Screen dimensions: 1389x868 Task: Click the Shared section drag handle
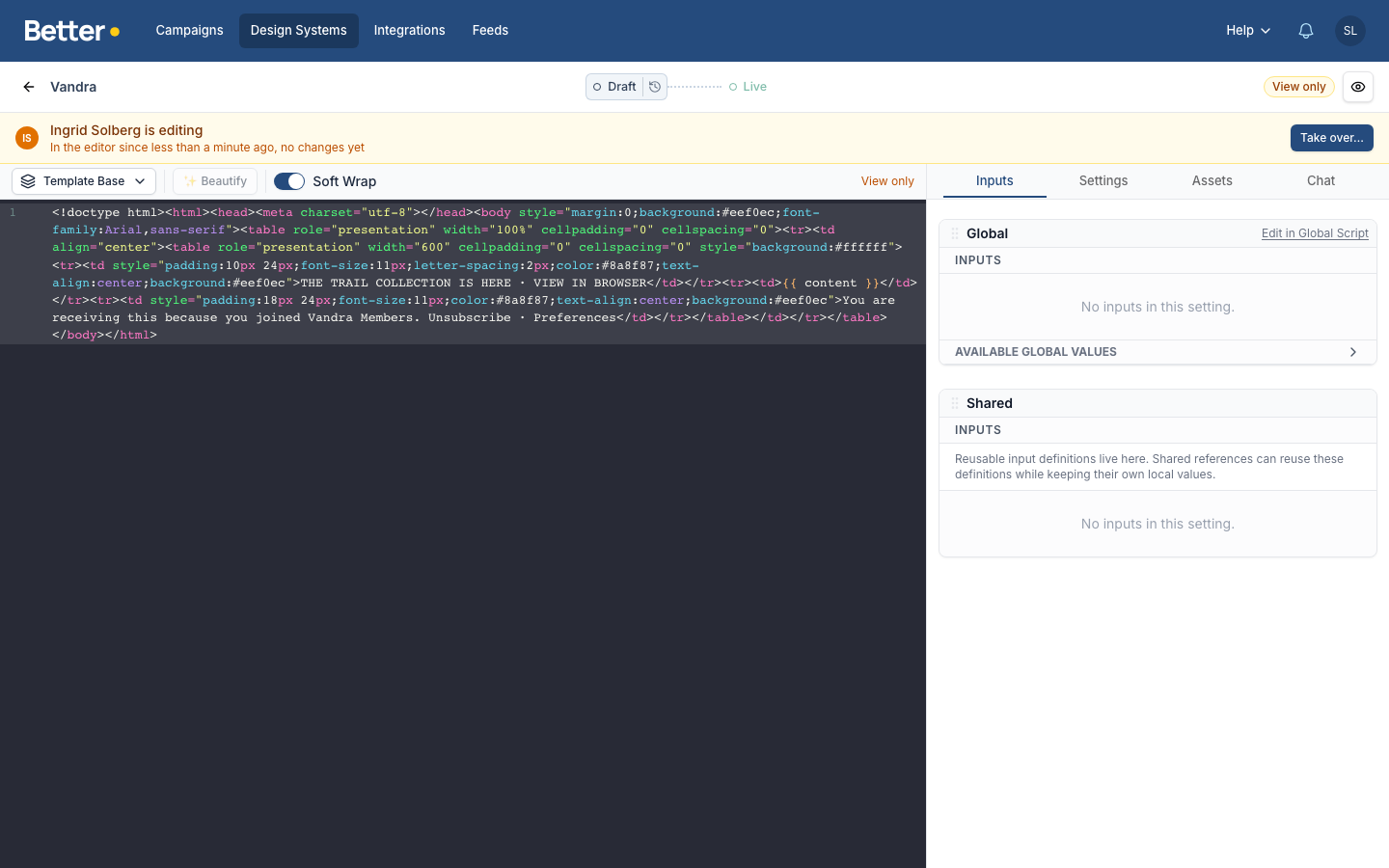coord(955,403)
